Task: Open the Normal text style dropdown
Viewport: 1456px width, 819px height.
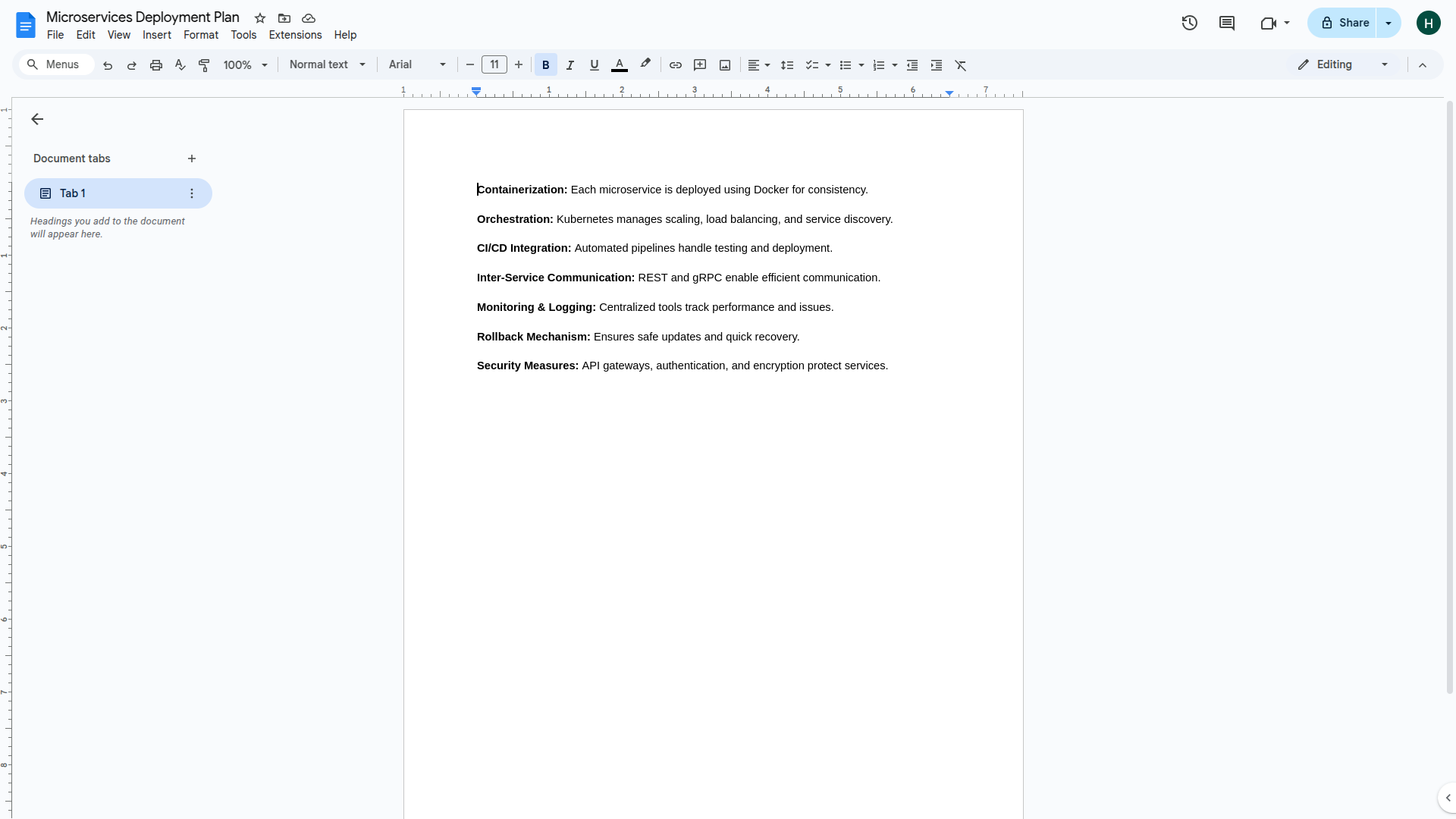Action: pos(328,65)
